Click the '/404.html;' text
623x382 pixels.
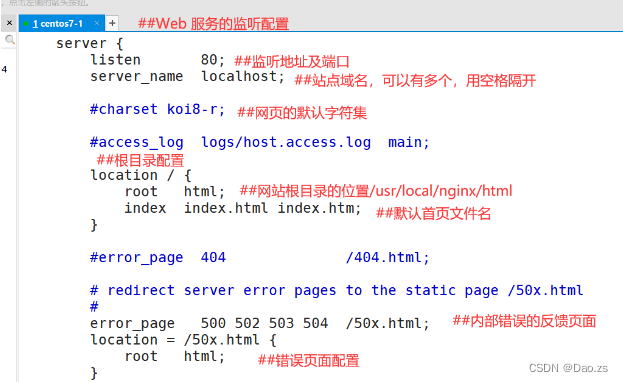[x=387, y=258]
